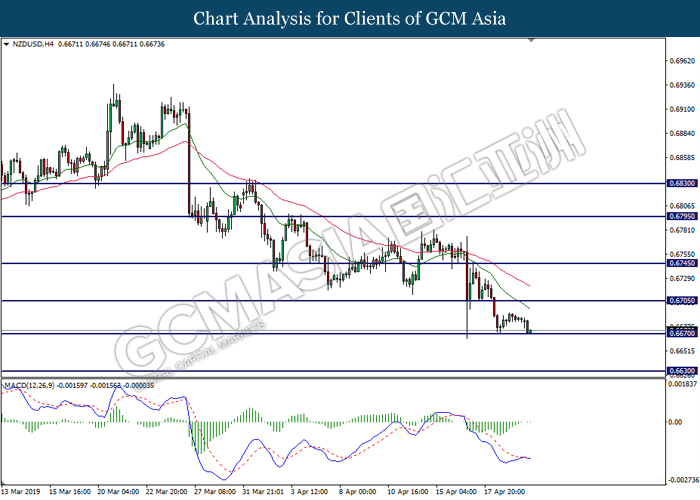
Task: Select the 0.67950 price level label
Action: click(x=682, y=216)
